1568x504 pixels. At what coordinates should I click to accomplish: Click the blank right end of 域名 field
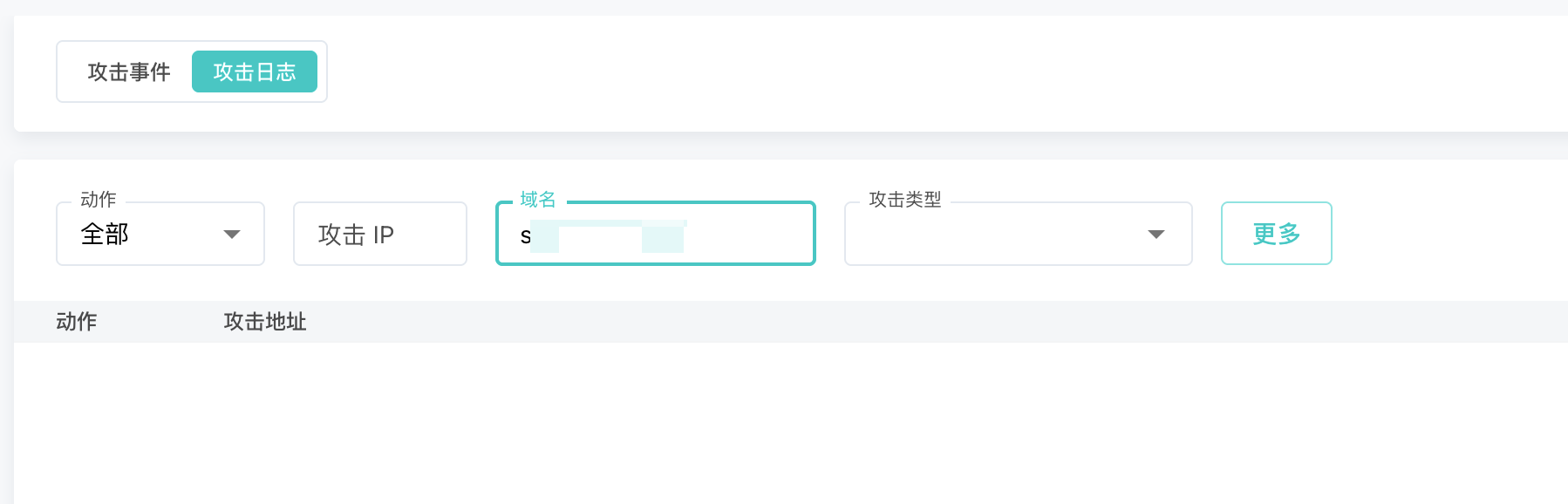[x=767, y=234]
